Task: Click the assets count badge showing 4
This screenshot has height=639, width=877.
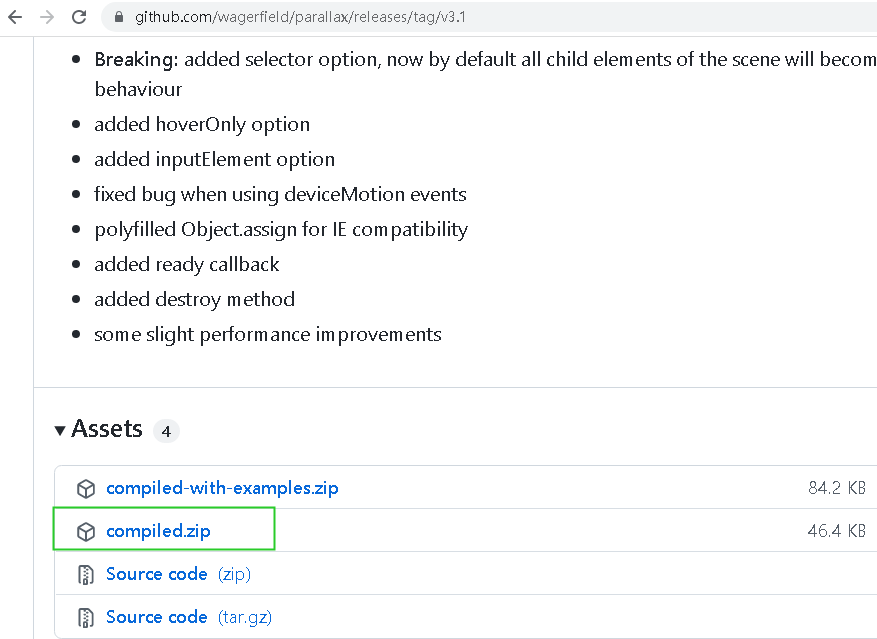Action: click(x=166, y=431)
